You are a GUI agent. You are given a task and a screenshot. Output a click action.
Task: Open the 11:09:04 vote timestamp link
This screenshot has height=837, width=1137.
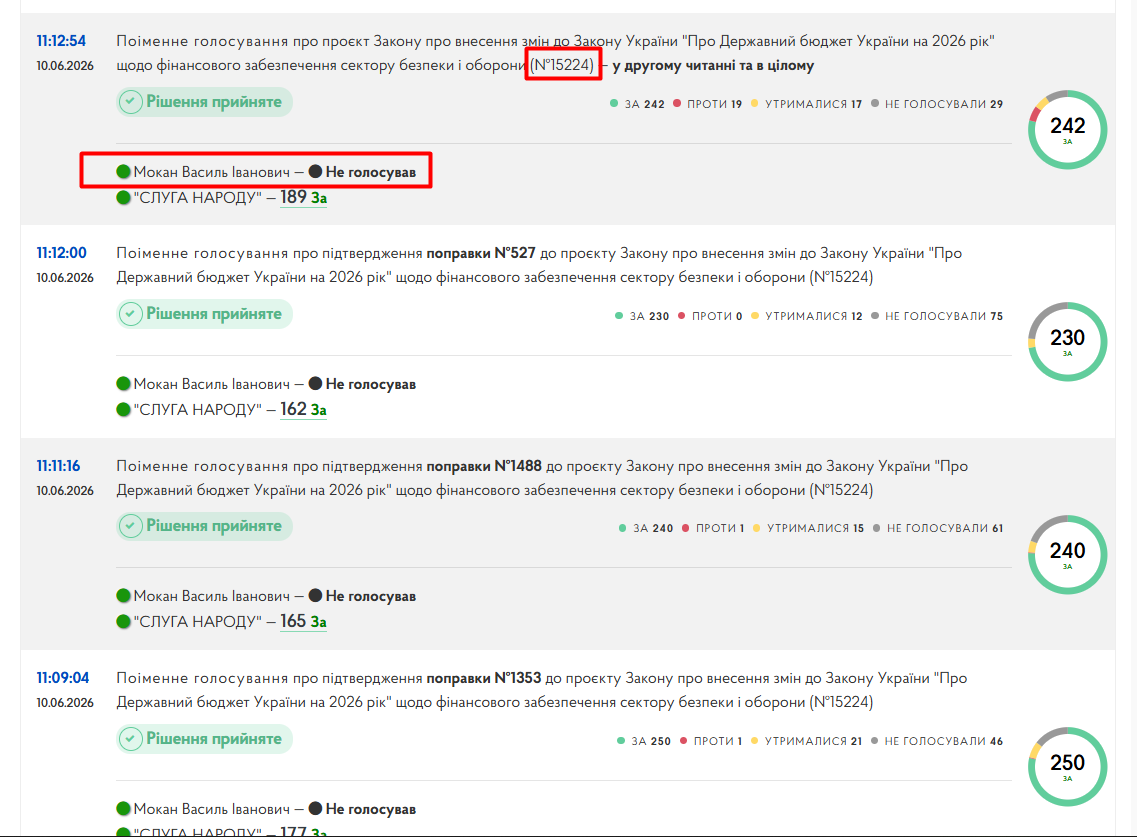coord(62,677)
